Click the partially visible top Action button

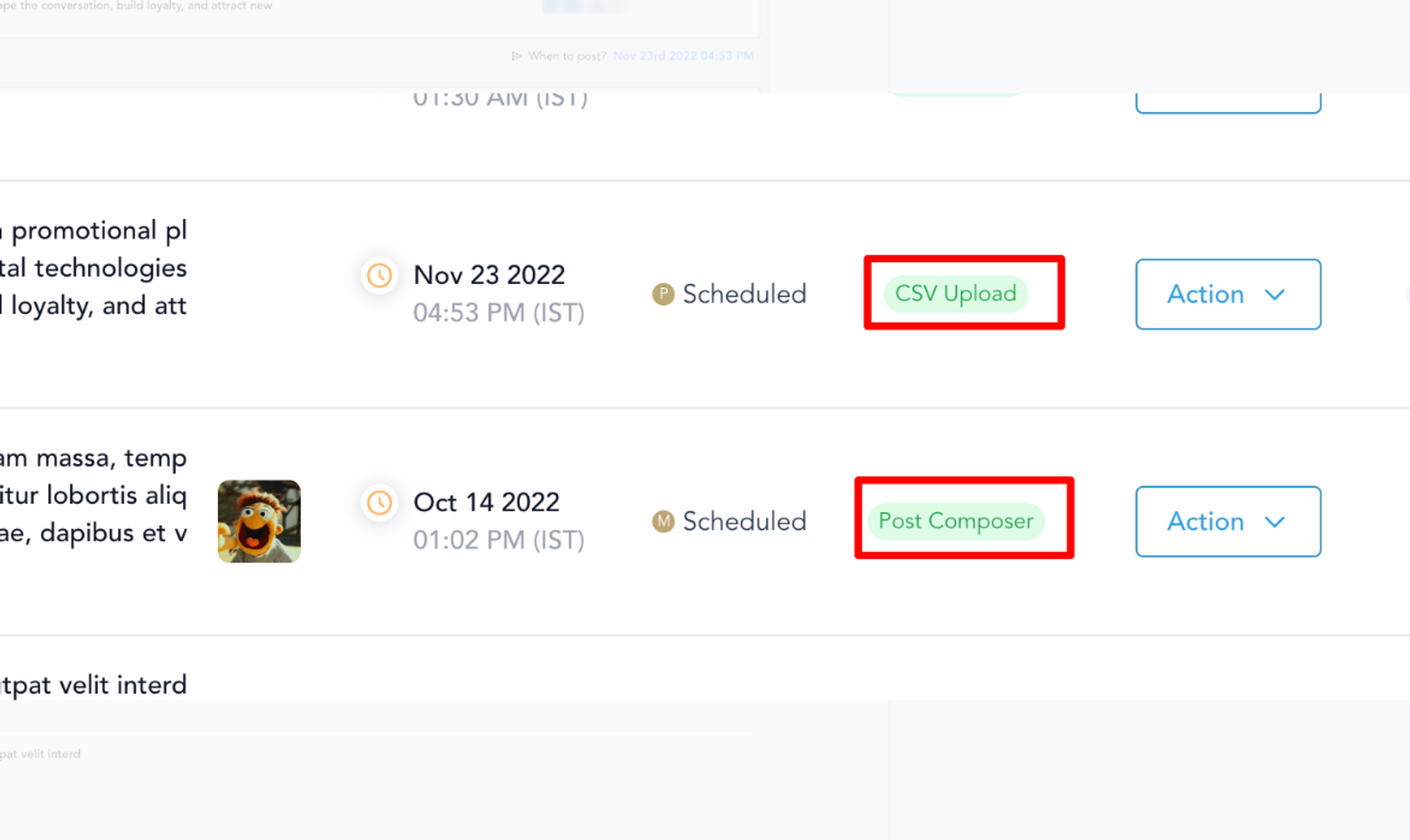[x=1228, y=102]
